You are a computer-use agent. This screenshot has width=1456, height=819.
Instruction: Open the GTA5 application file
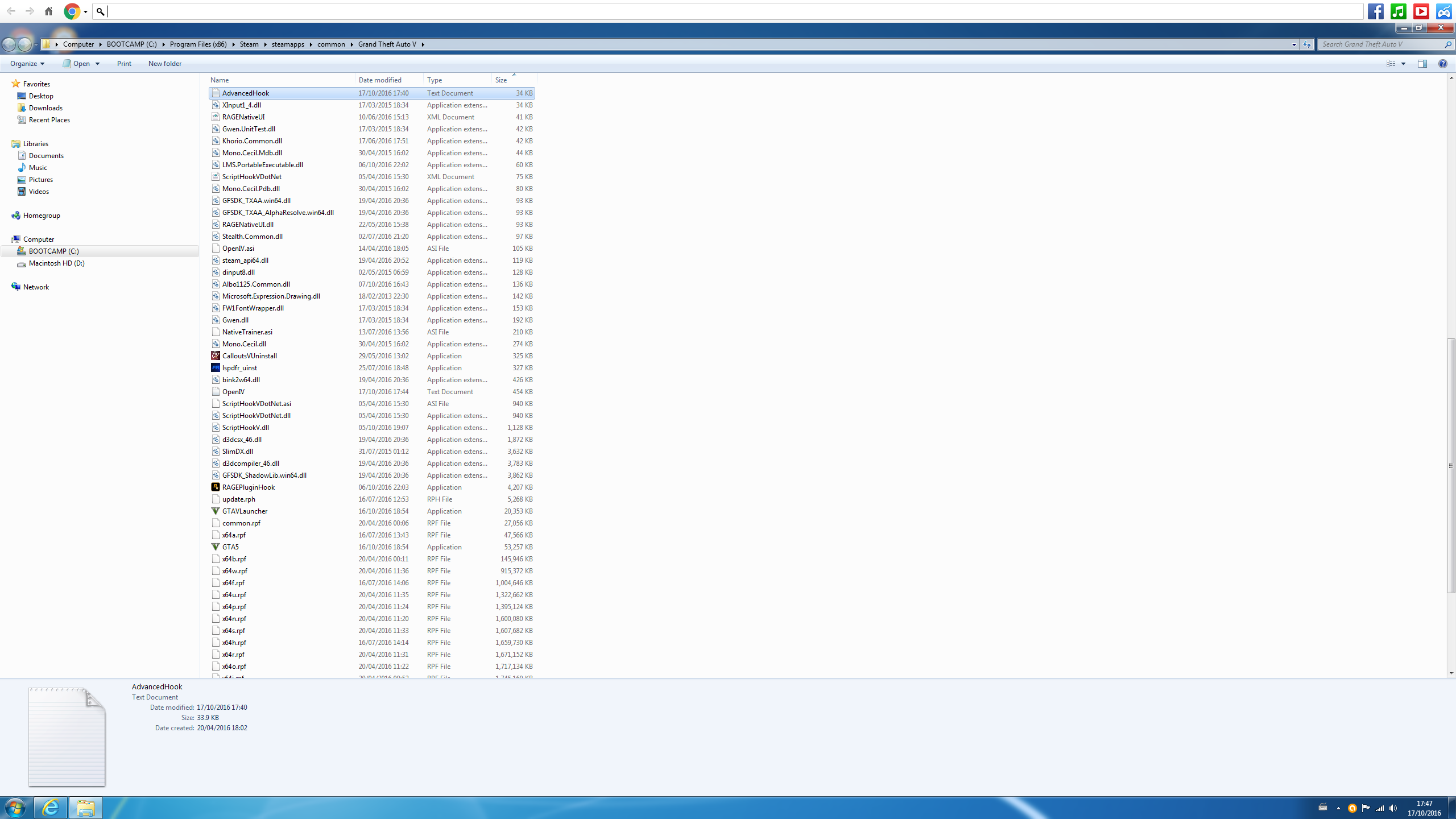[x=230, y=547]
